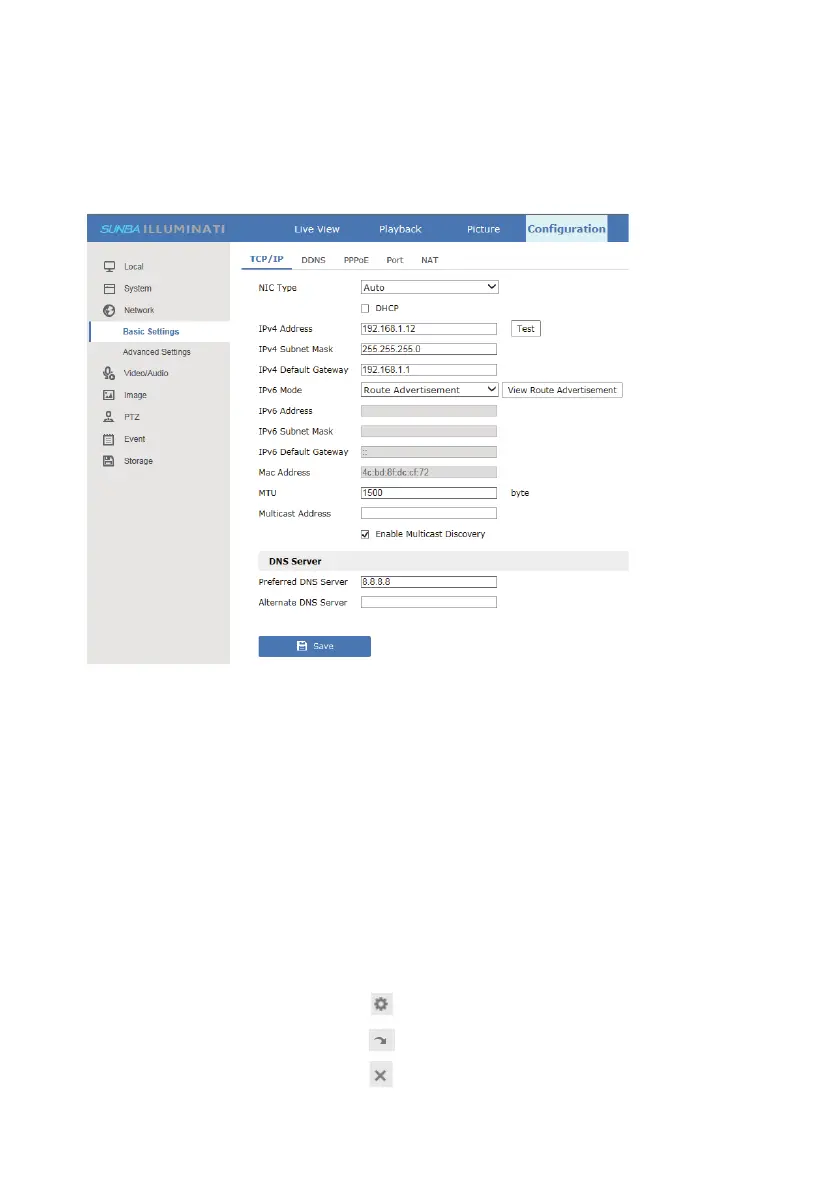Click the X close icon
Viewport: 839px width, 1191px height.
[x=380, y=1075]
